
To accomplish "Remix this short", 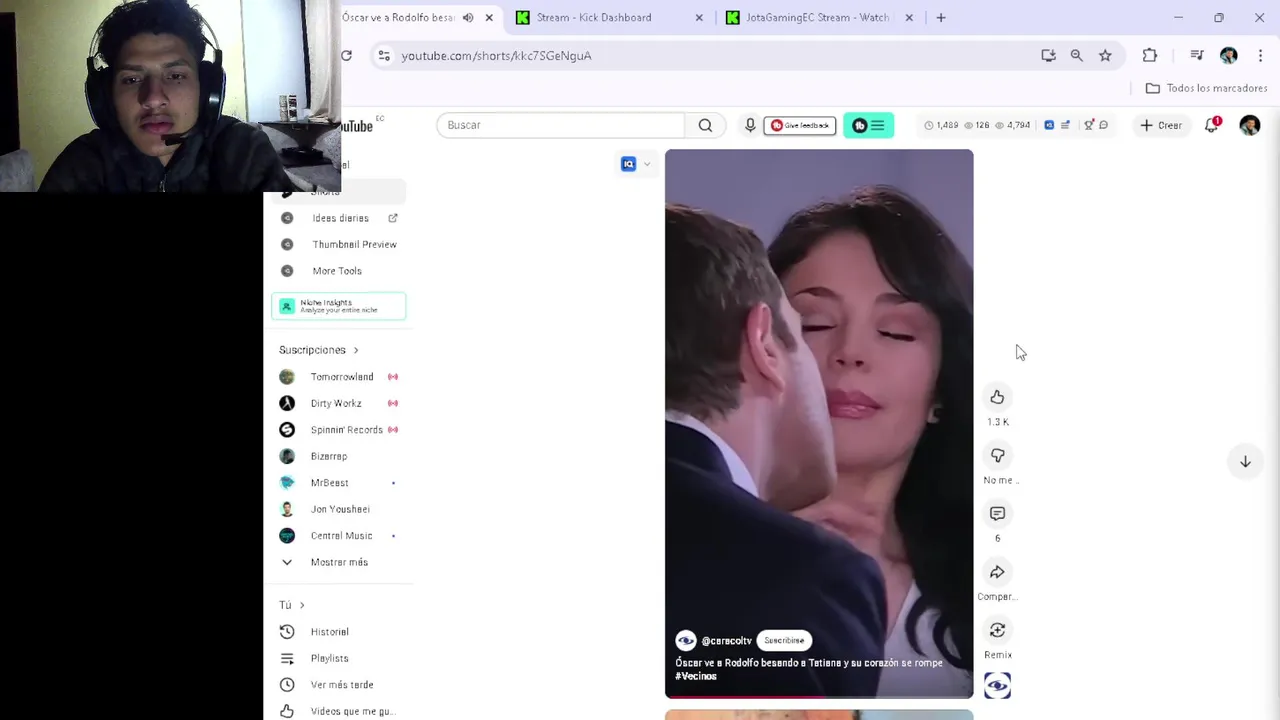I will [x=997, y=630].
